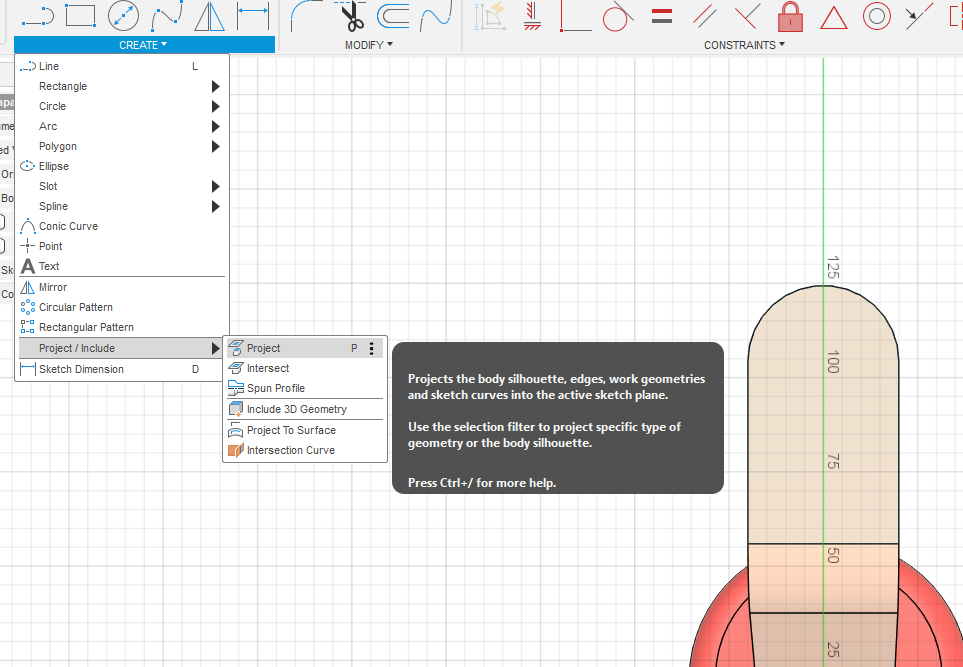Choose the Concentric constraint icon
Image resolution: width=963 pixels, height=667 pixels.
coord(877,15)
